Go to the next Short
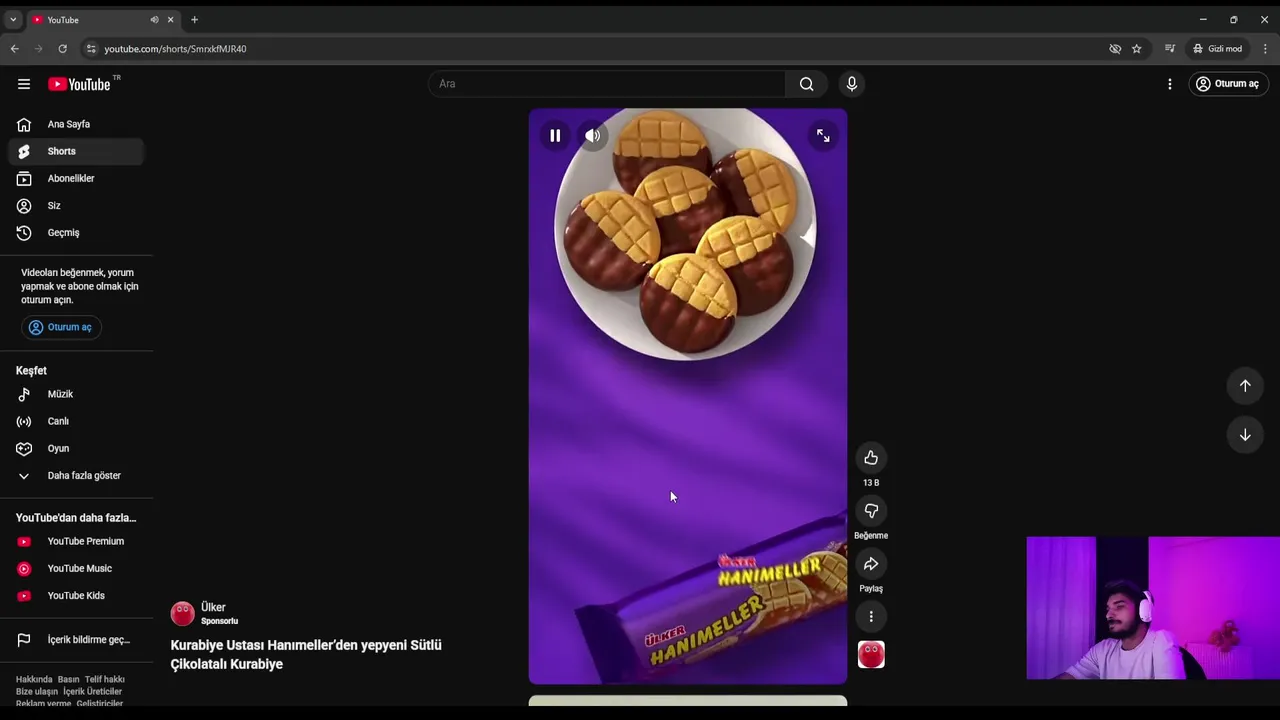This screenshot has height=720, width=1280. tap(1245, 435)
